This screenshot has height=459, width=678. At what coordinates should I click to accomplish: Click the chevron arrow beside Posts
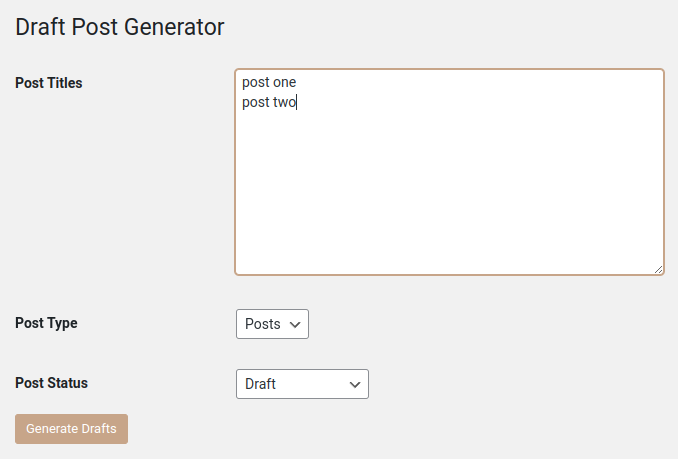294,324
